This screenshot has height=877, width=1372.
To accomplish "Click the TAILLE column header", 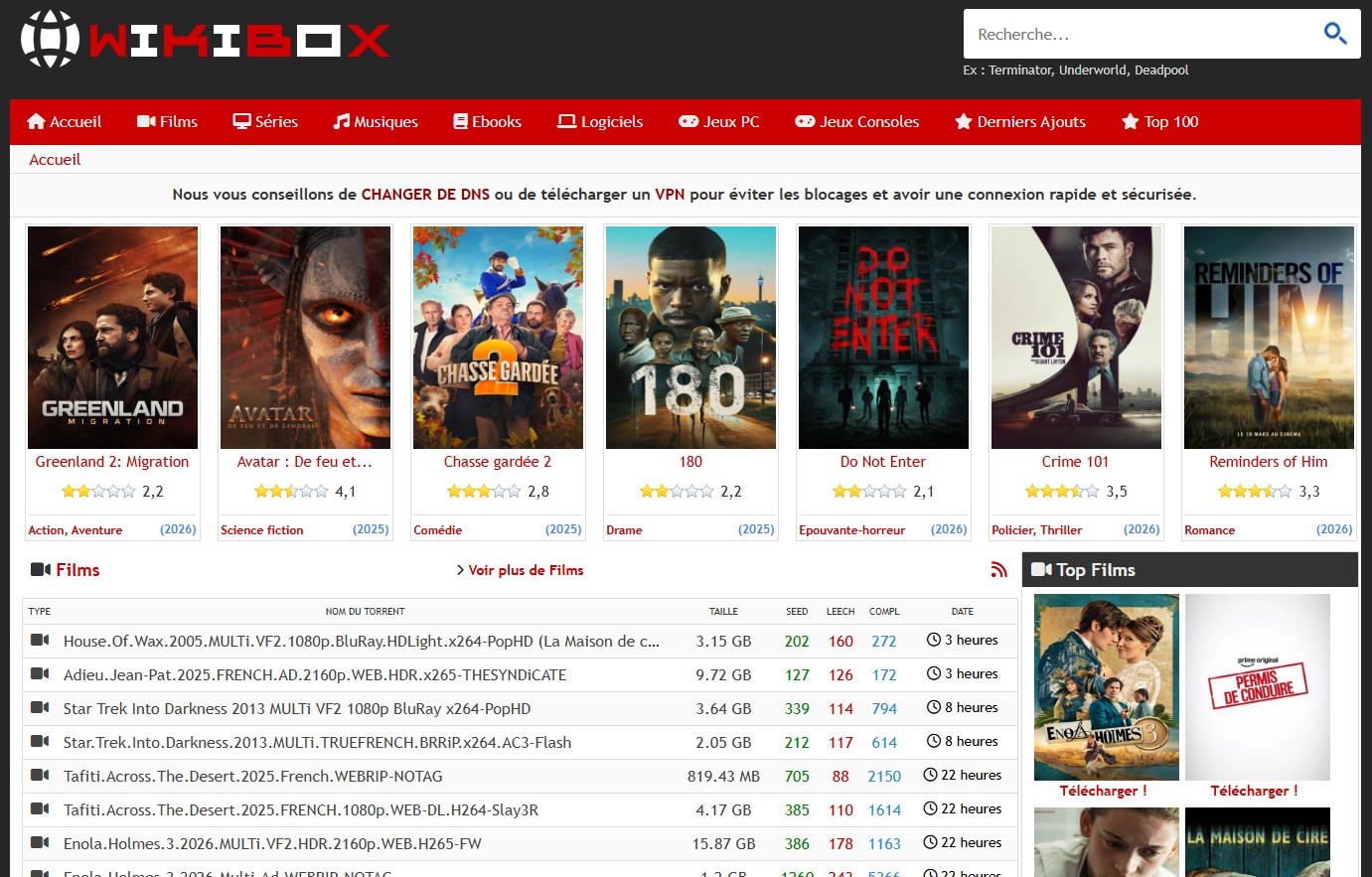I will click(x=723, y=612).
